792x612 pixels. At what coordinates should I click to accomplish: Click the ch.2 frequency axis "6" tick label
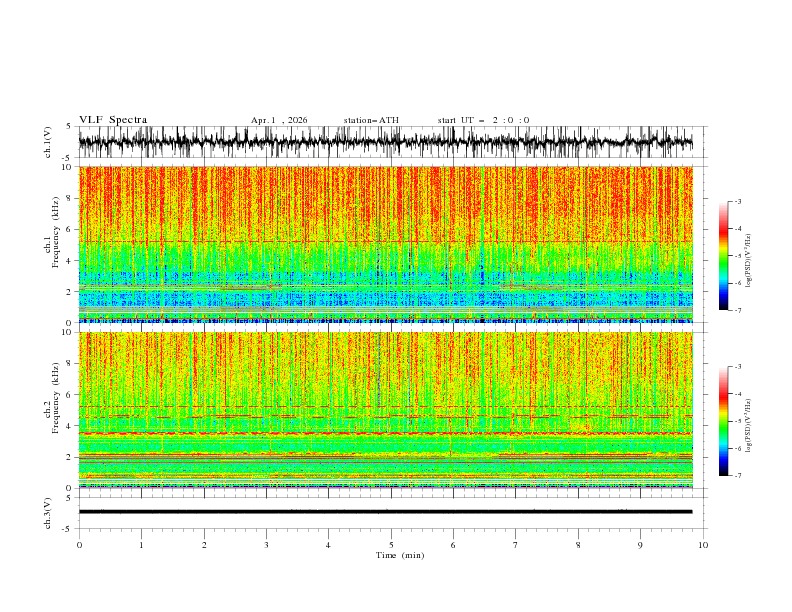[x=70, y=395]
